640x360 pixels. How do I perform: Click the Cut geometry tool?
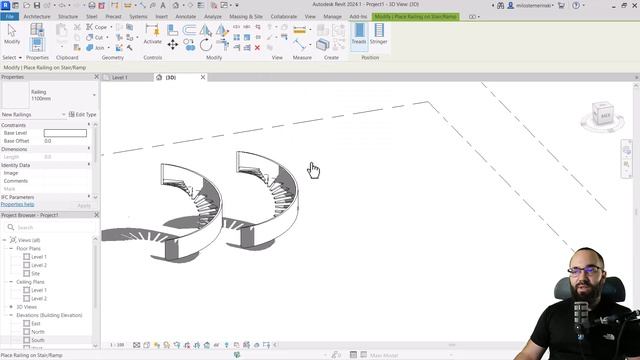point(95,38)
